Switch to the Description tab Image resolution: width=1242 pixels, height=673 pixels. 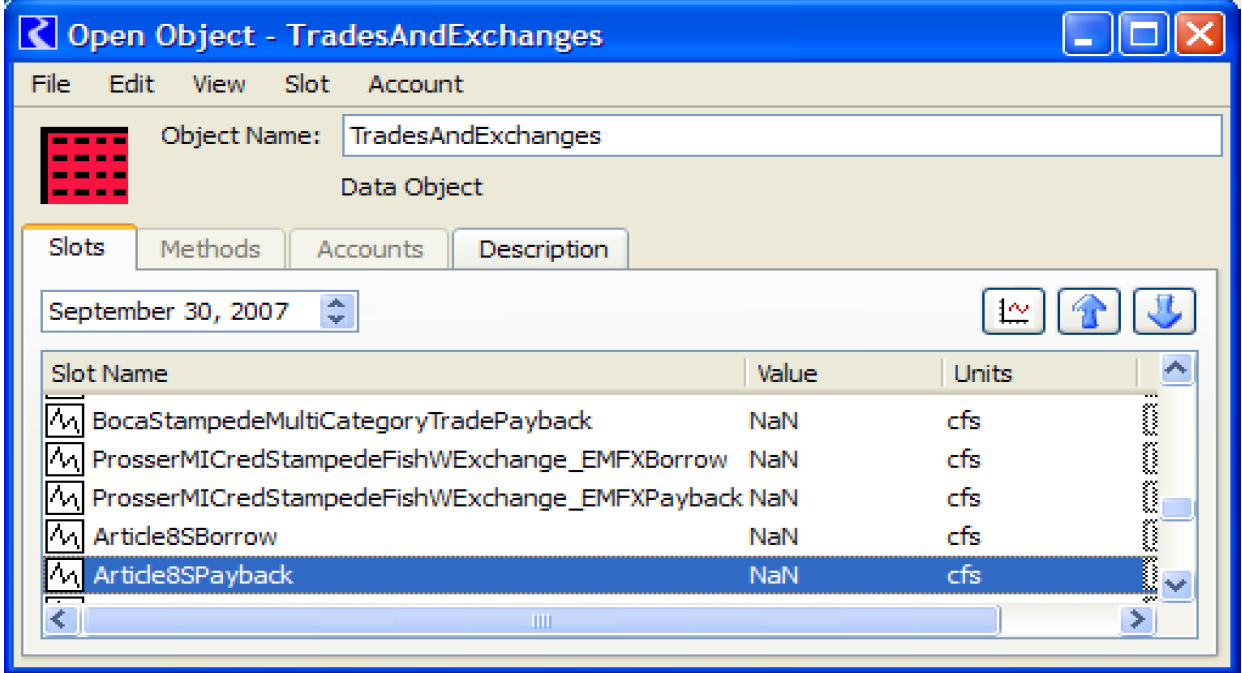point(542,249)
